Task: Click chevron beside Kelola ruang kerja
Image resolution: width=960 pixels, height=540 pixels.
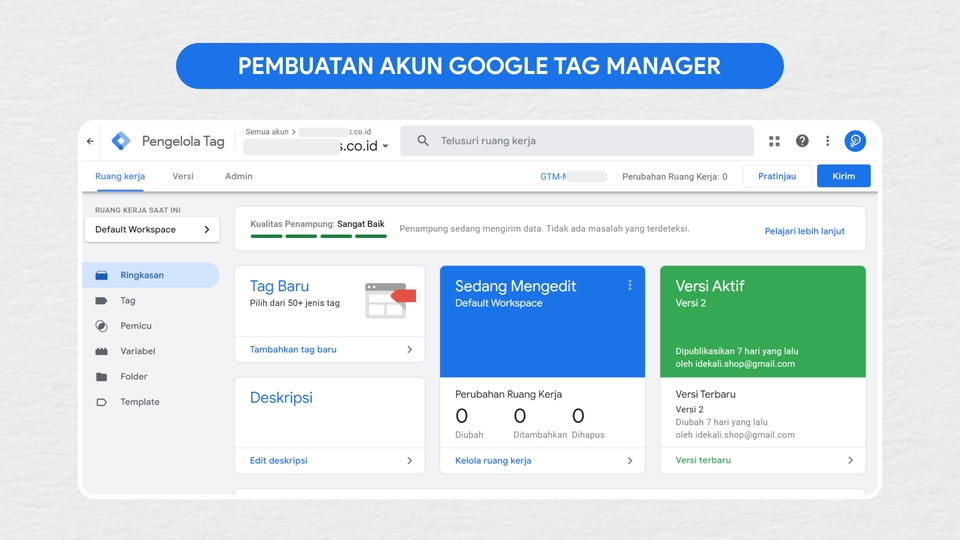Action: point(629,460)
